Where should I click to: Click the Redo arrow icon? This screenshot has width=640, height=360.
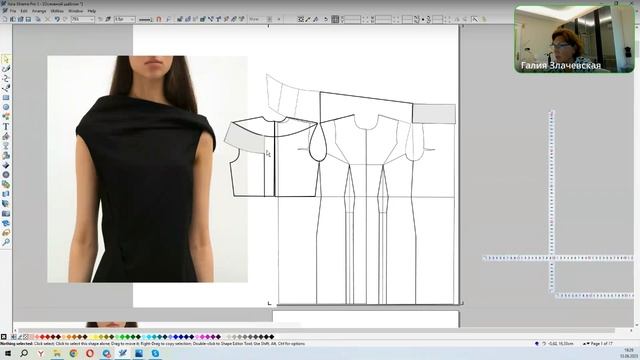[65, 19]
